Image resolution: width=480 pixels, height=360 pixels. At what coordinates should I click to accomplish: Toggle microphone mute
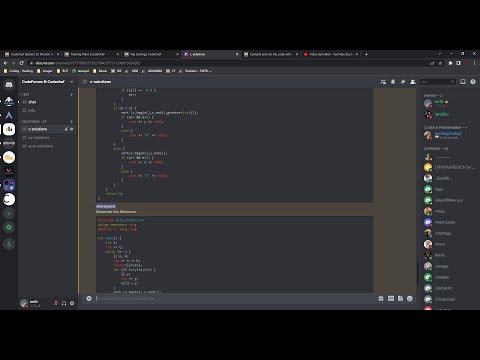pos(56,303)
